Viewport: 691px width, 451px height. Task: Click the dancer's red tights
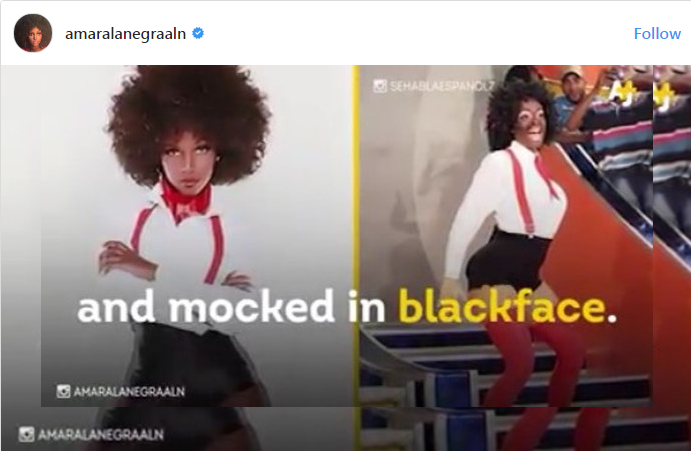coord(535,362)
